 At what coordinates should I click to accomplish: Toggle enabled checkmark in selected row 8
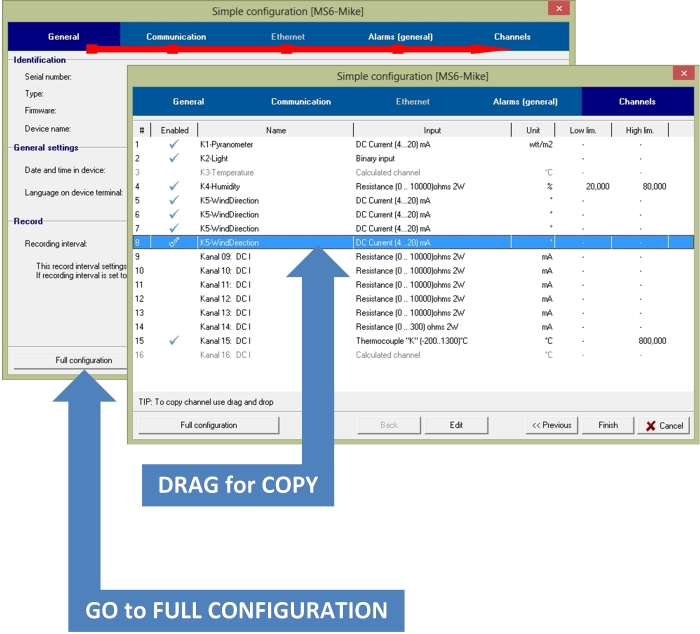[174, 242]
